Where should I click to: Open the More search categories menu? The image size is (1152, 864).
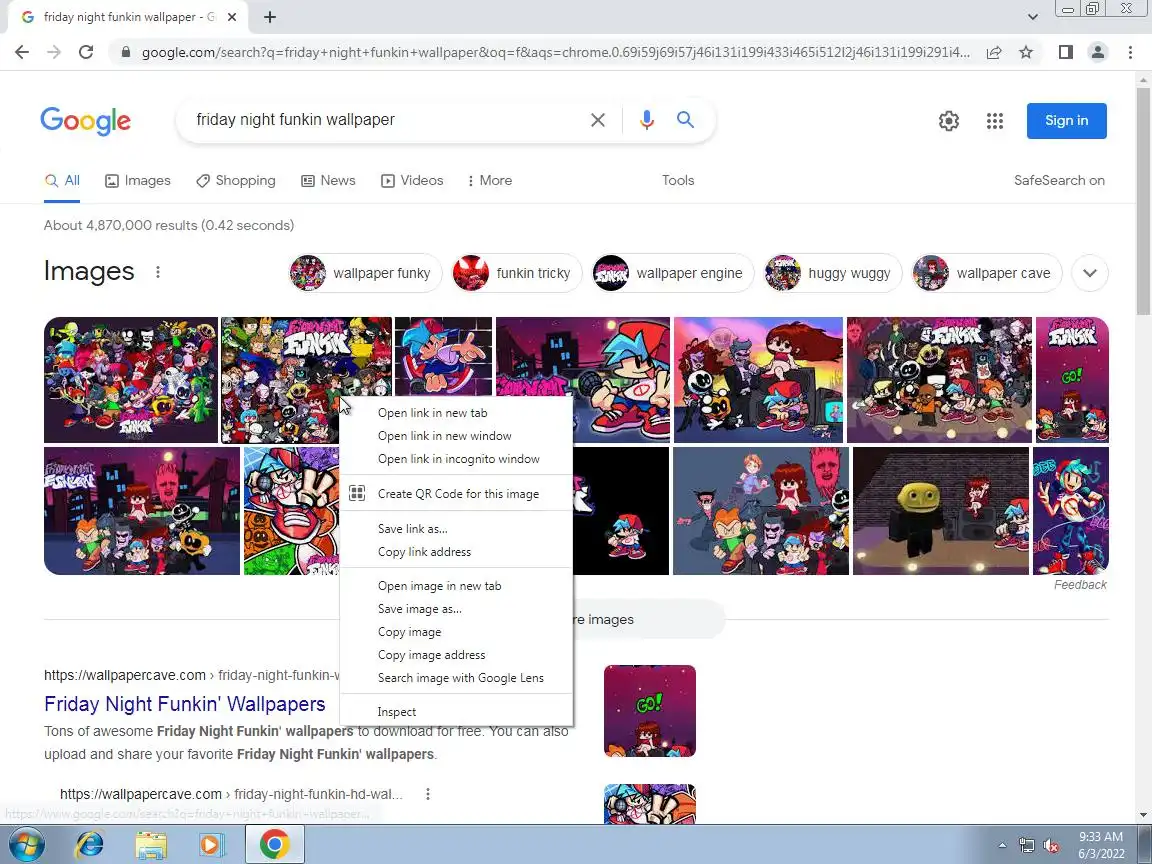click(x=489, y=181)
